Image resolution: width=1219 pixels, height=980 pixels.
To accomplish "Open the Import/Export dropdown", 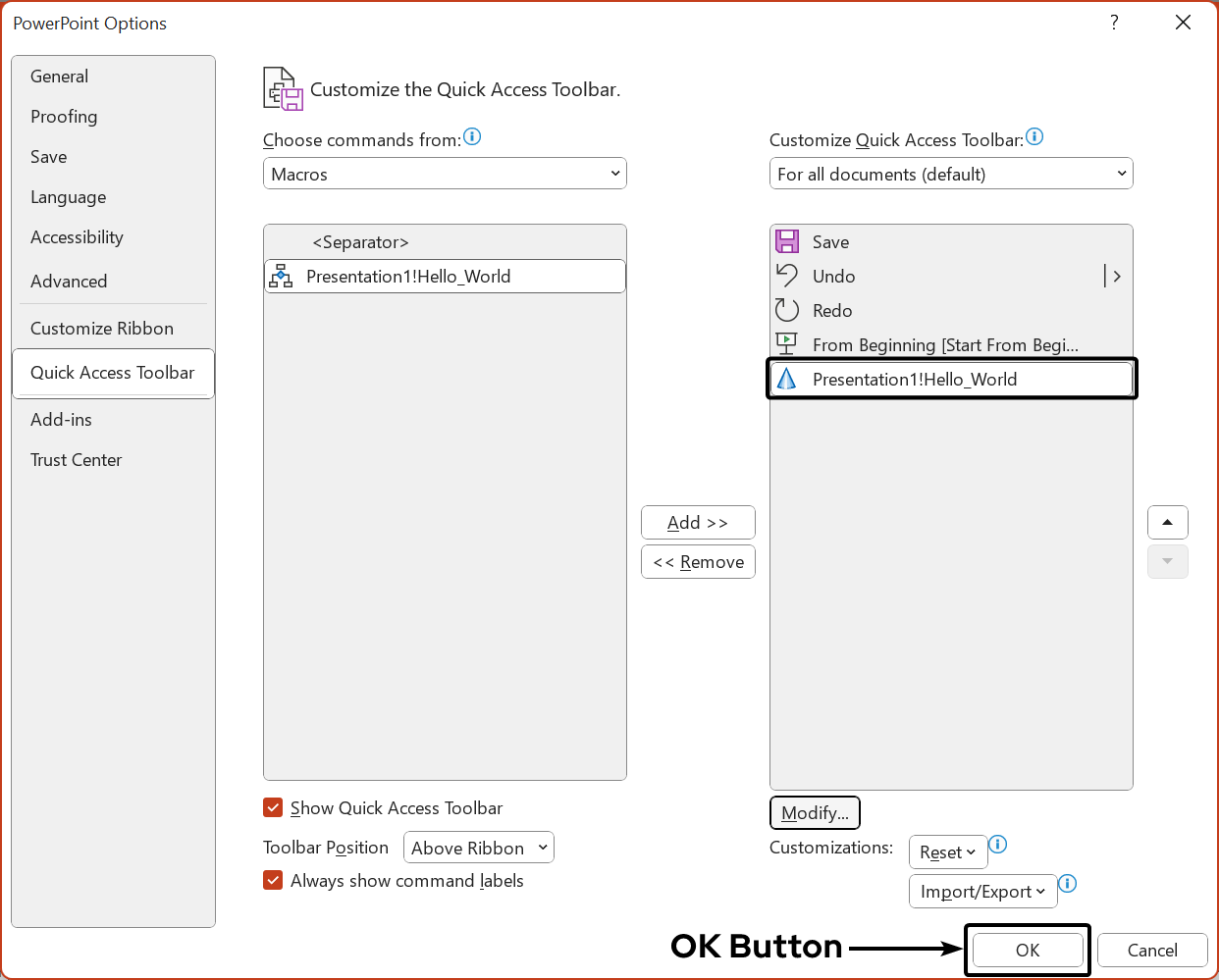I will pos(981,891).
